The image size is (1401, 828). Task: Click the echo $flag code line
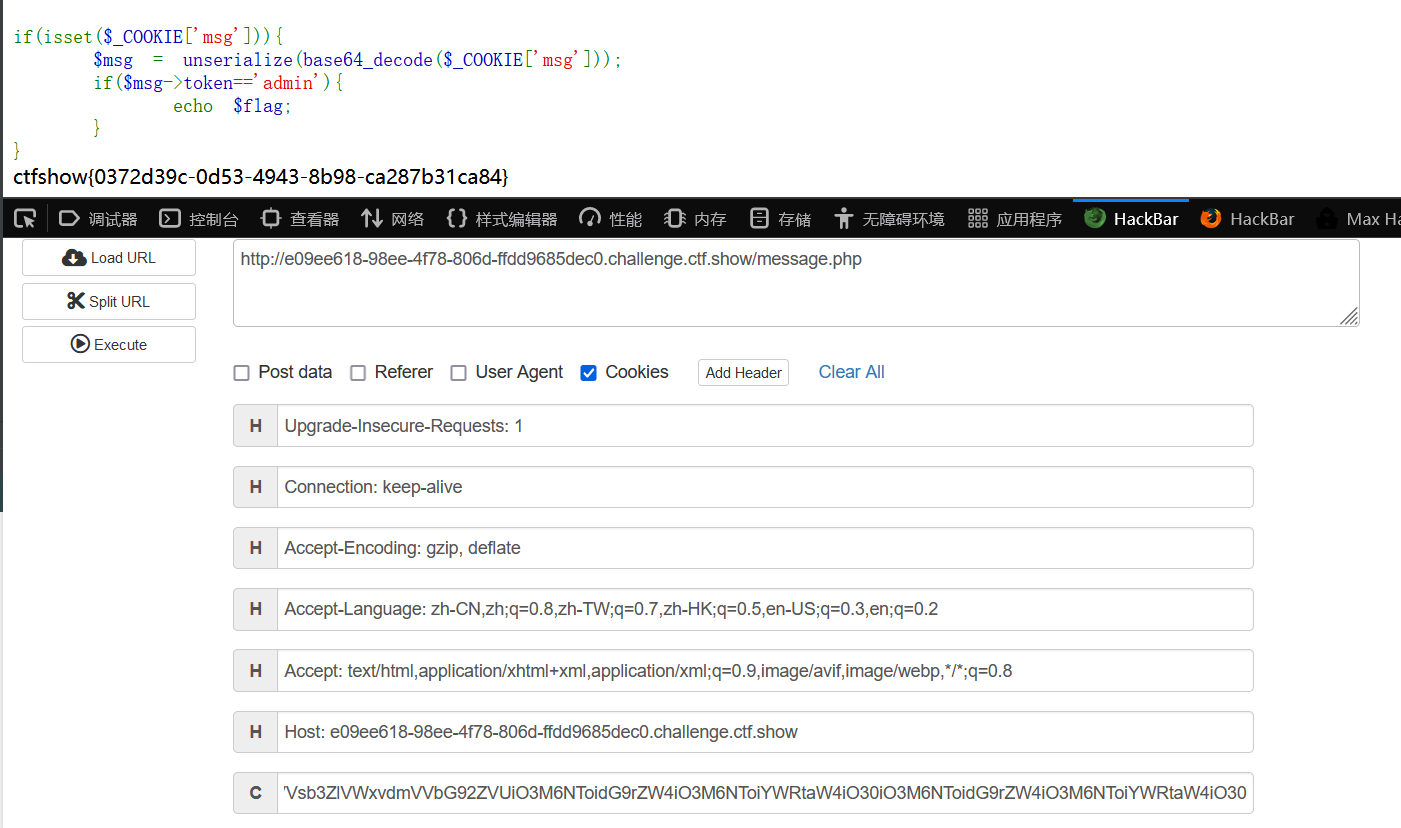point(232,106)
